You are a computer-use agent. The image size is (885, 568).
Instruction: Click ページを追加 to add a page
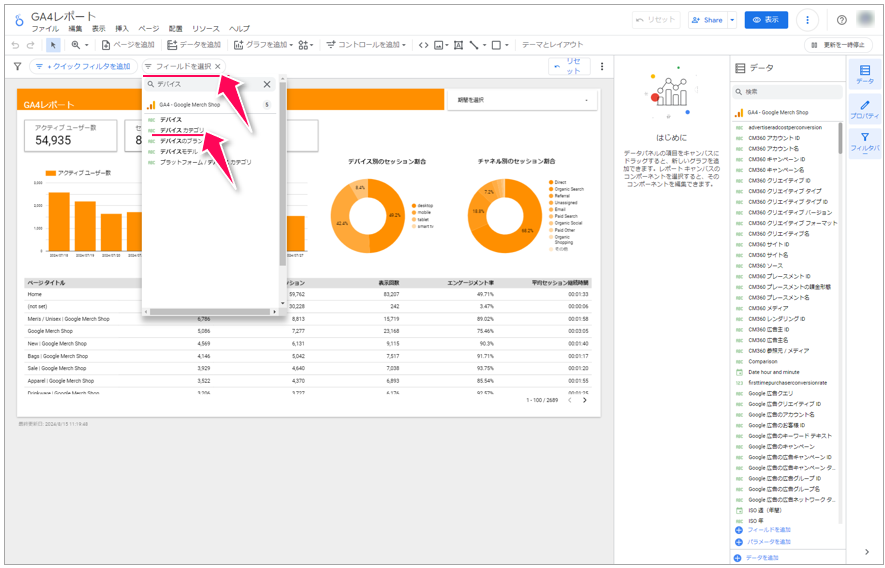coord(128,45)
